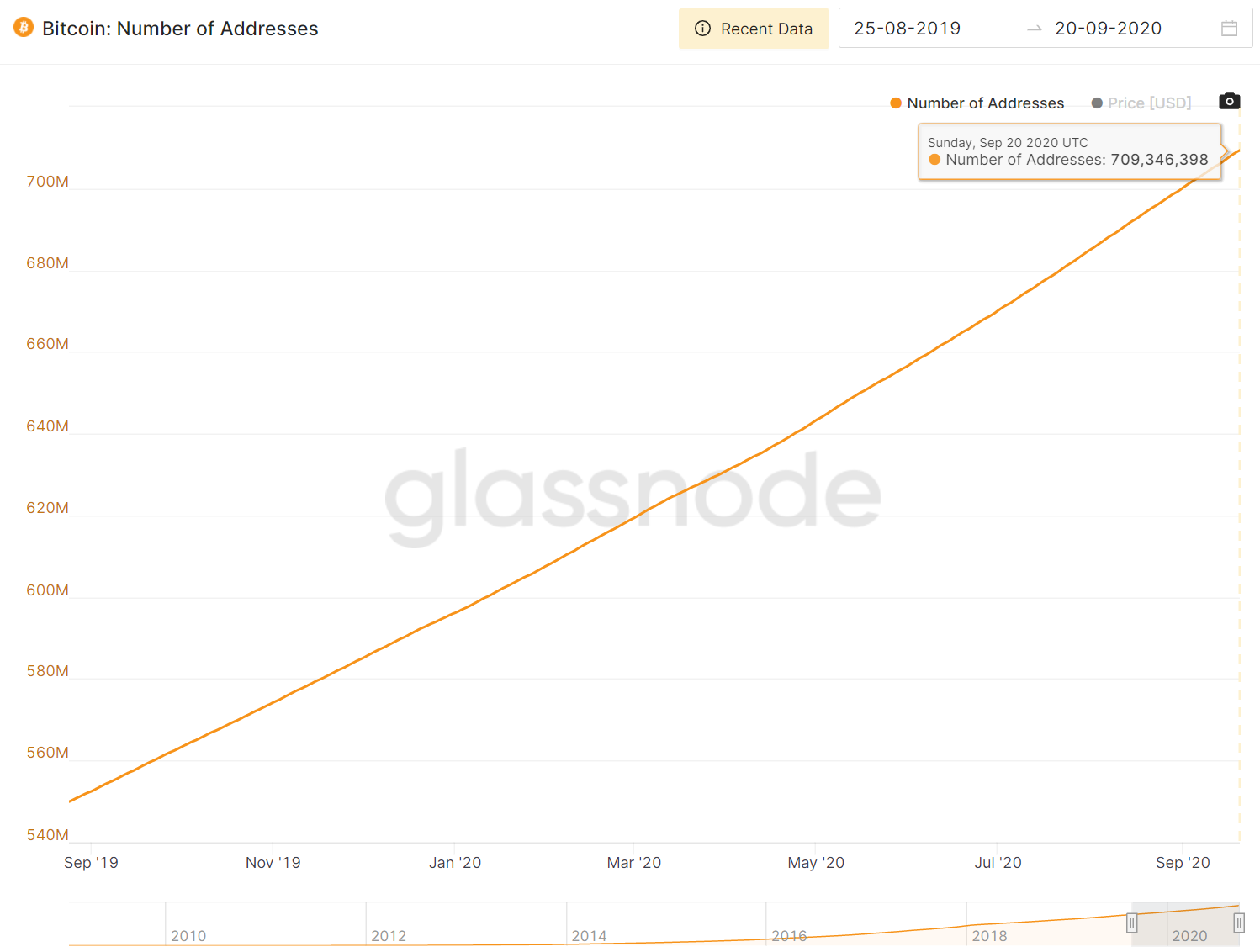This screenshot has height=952, width=1260.
Task: Click the gray Price legend dot
Action: [x=1097, y=103]
